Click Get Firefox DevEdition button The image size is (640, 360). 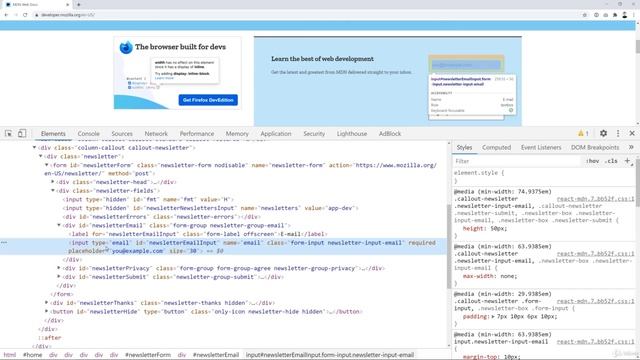208,100
